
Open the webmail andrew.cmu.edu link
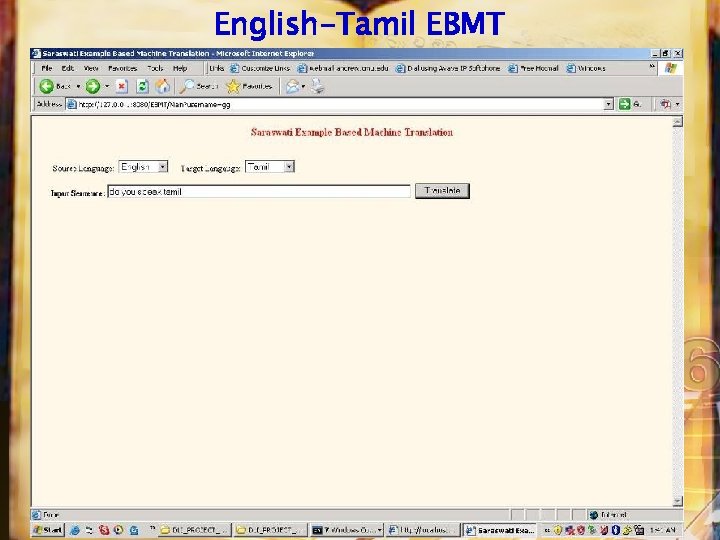click(x=343, y=68)
